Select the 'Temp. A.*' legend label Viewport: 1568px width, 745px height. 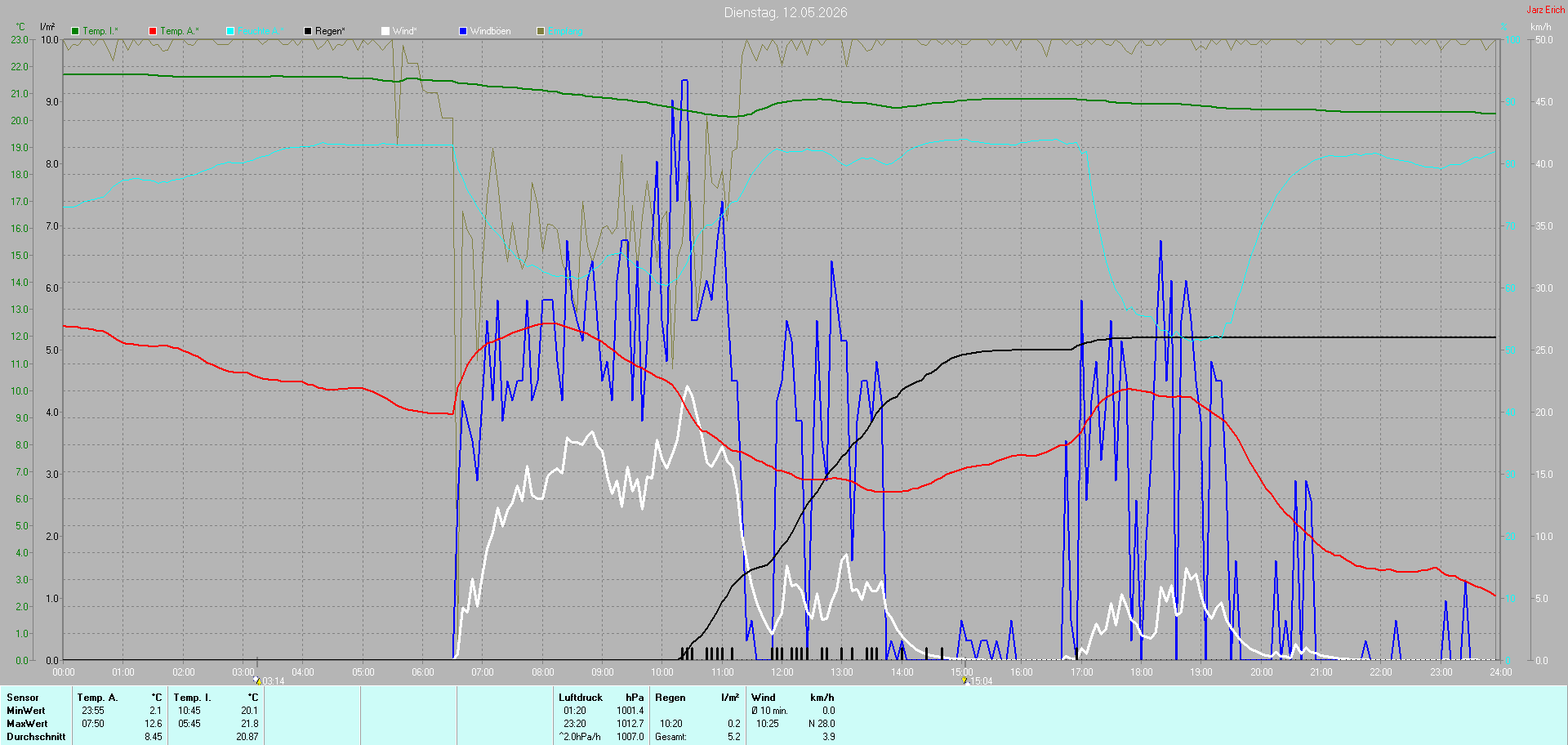click(180, 31)
